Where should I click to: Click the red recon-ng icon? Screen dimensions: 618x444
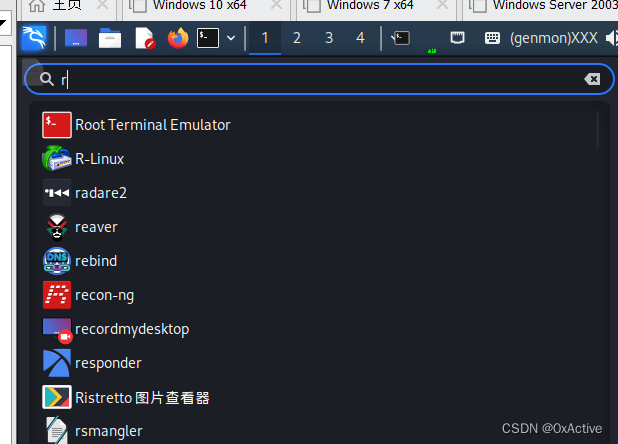pos(57,295)
